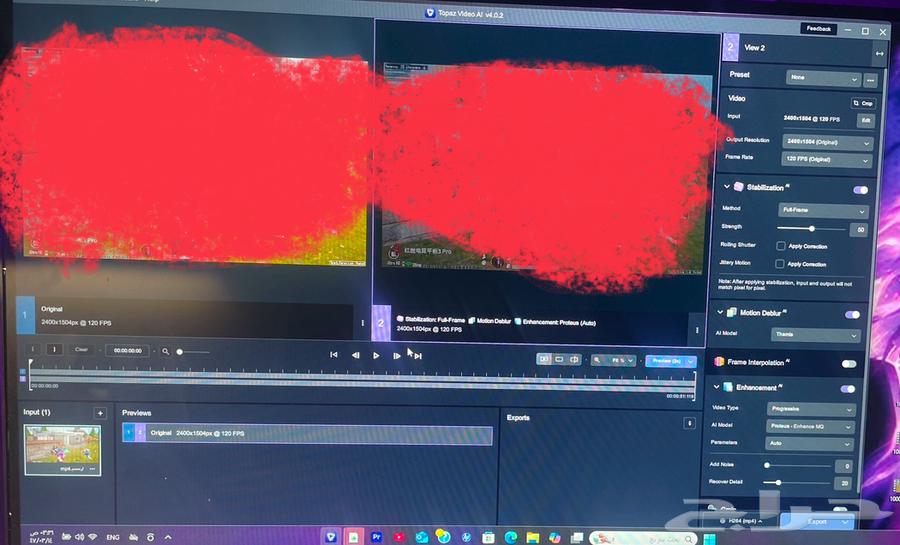Screen dimensions: 900x545
Task: Jump to the first frame of the video
Action: pos(334,355)
